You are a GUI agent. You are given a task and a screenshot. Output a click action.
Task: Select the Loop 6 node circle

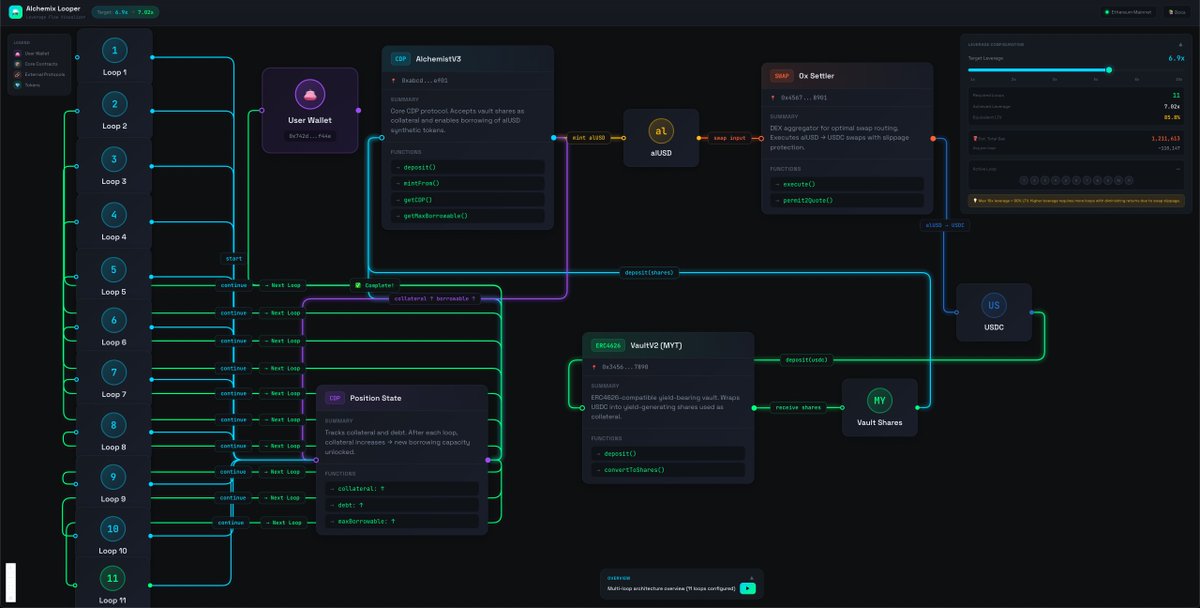tap(114, 321)
